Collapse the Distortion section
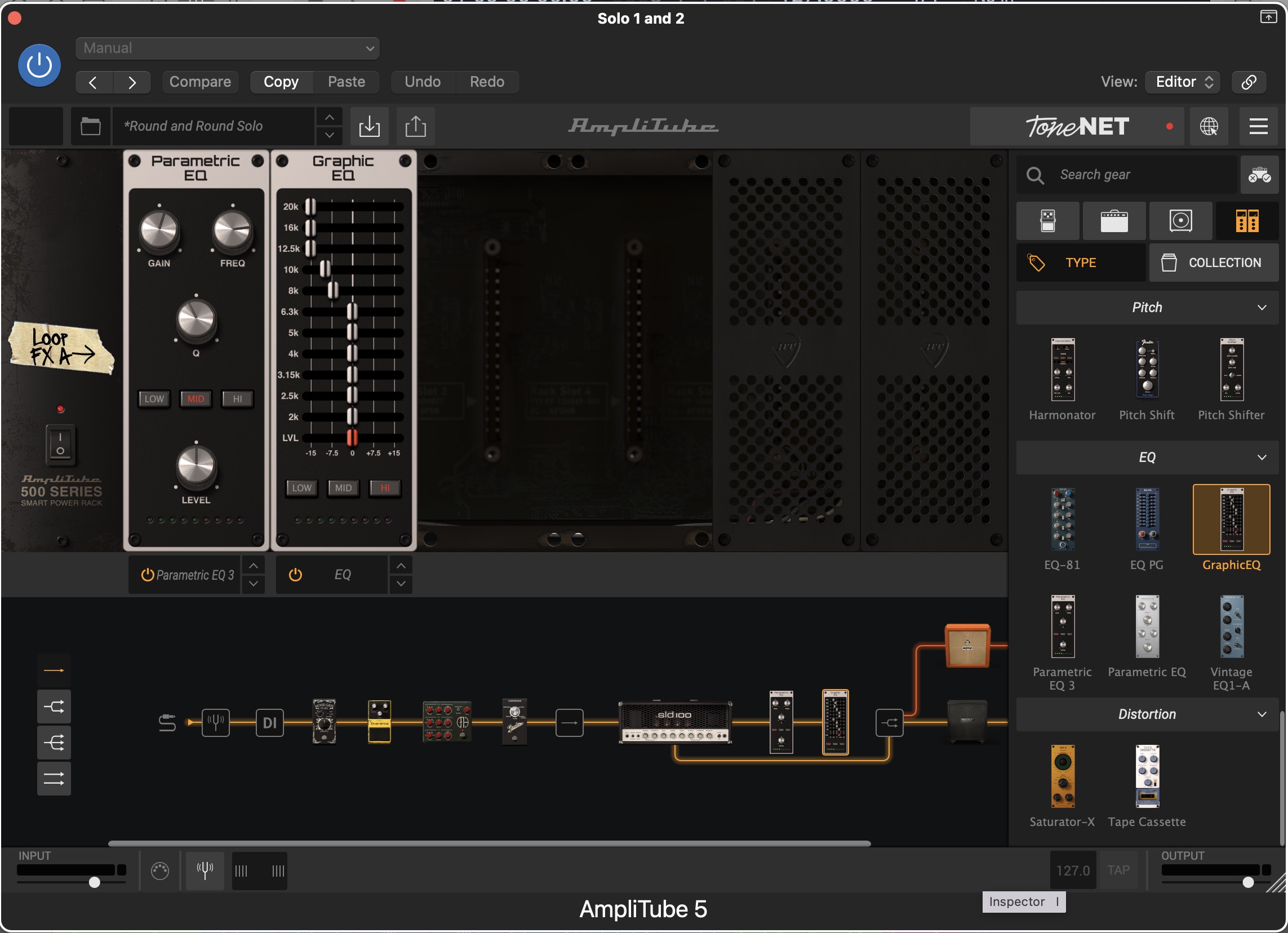 pyautogui.click(x=1148, y=714)
